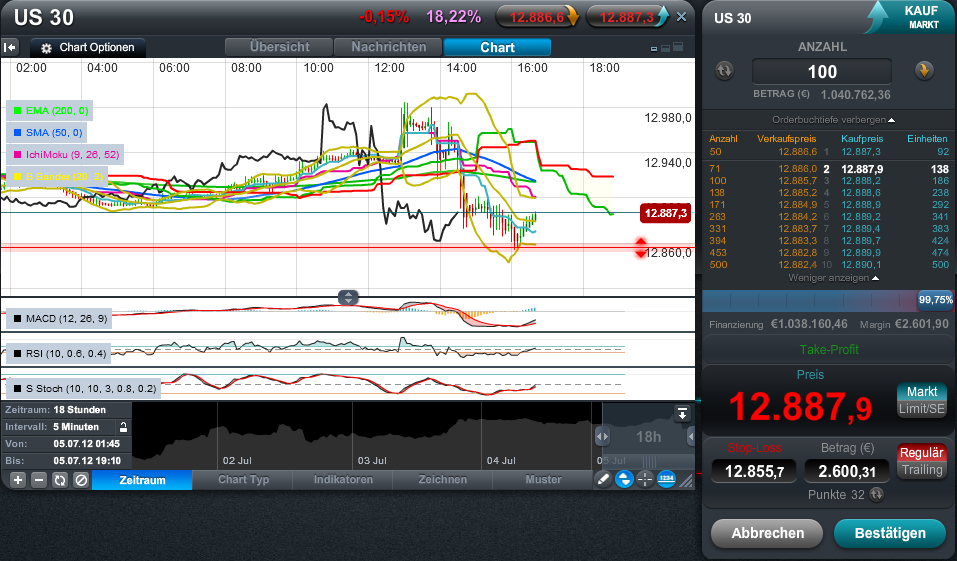Screen dimensions: 957x561
Task: Click the orange sell arrow price 12.886,6
Action: 537,17
